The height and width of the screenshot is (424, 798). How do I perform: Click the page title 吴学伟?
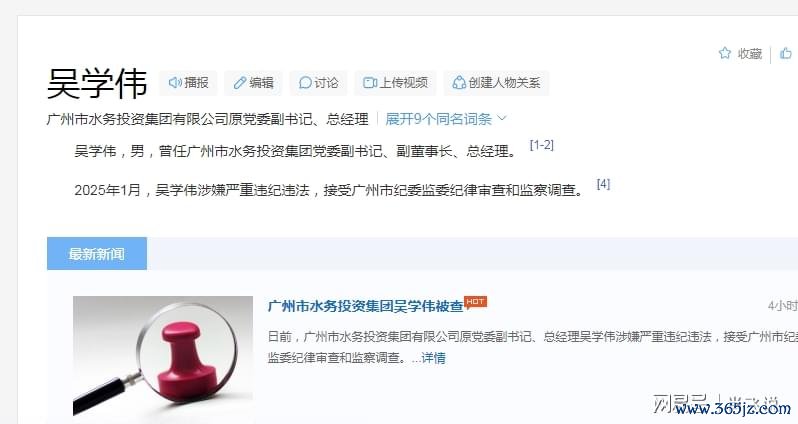tap(97, 83)
